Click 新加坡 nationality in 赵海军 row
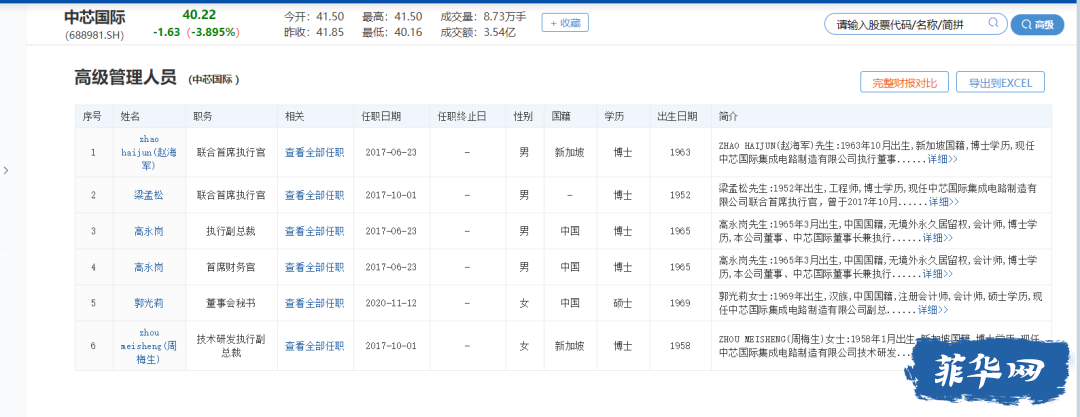The width and height of the screenshot is (1080, 417). click(x=569, y=152)
